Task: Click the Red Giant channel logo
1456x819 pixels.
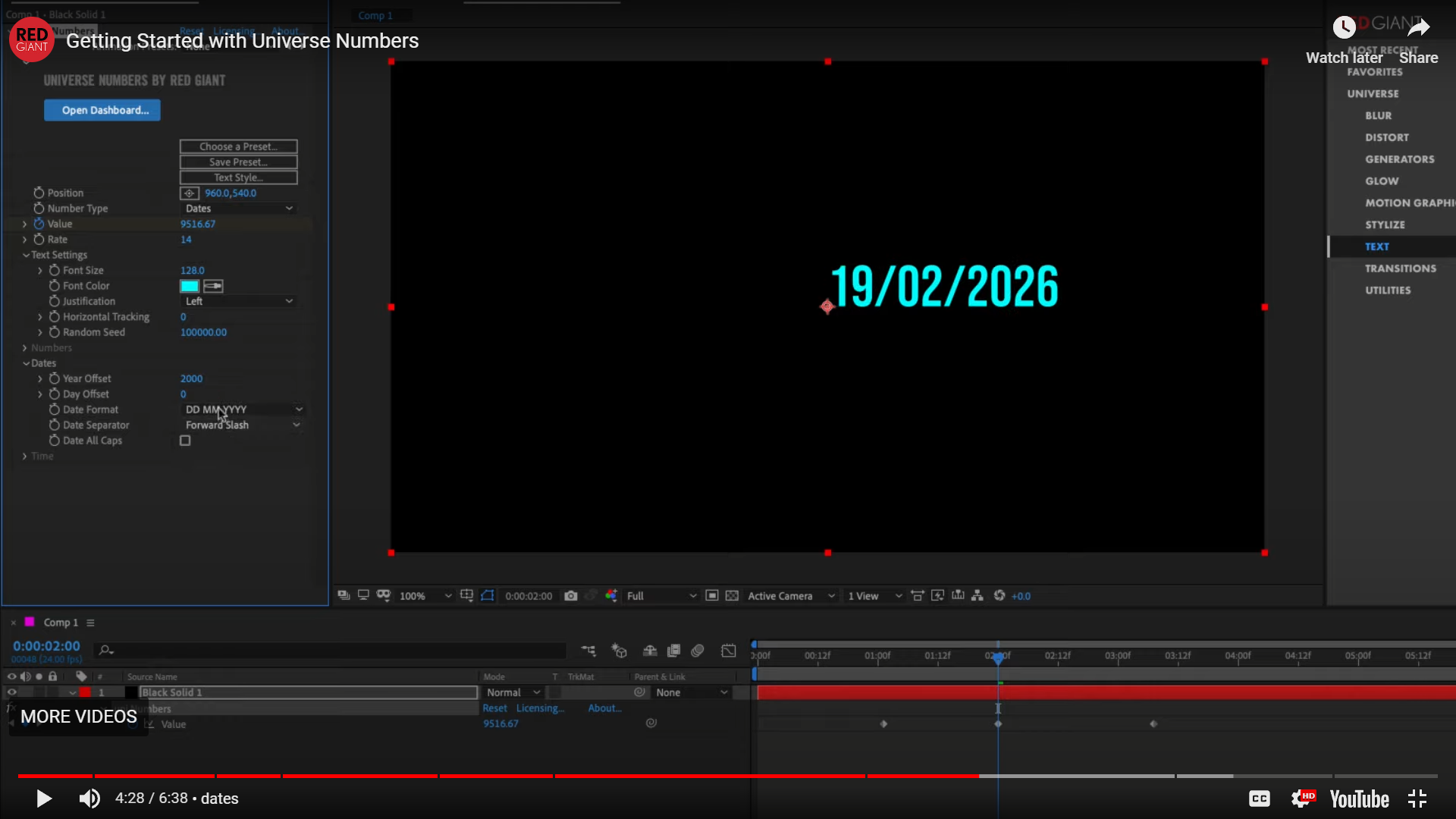Action: [x=32, y=40]
